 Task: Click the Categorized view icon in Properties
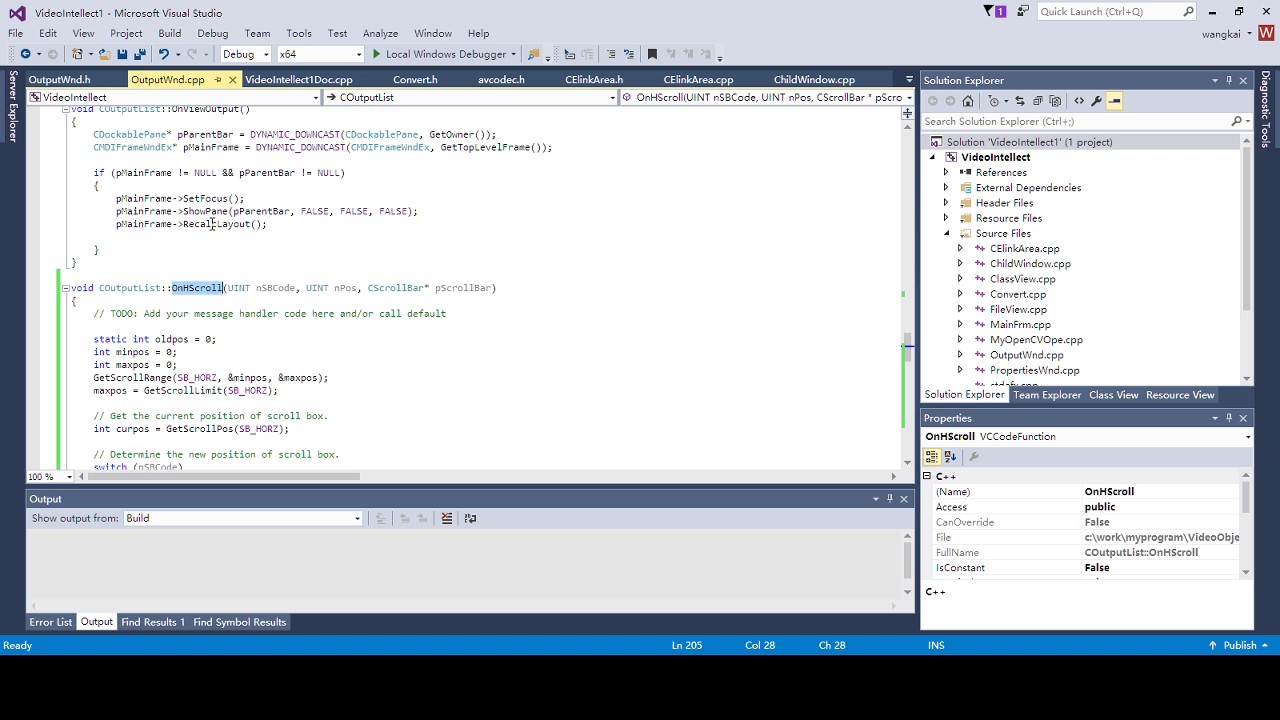932,456
